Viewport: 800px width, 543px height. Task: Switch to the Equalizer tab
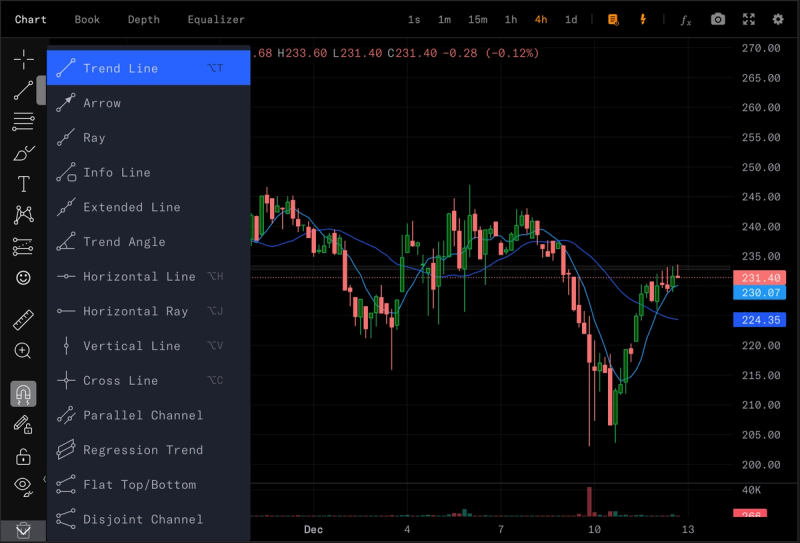pos(216,19)
